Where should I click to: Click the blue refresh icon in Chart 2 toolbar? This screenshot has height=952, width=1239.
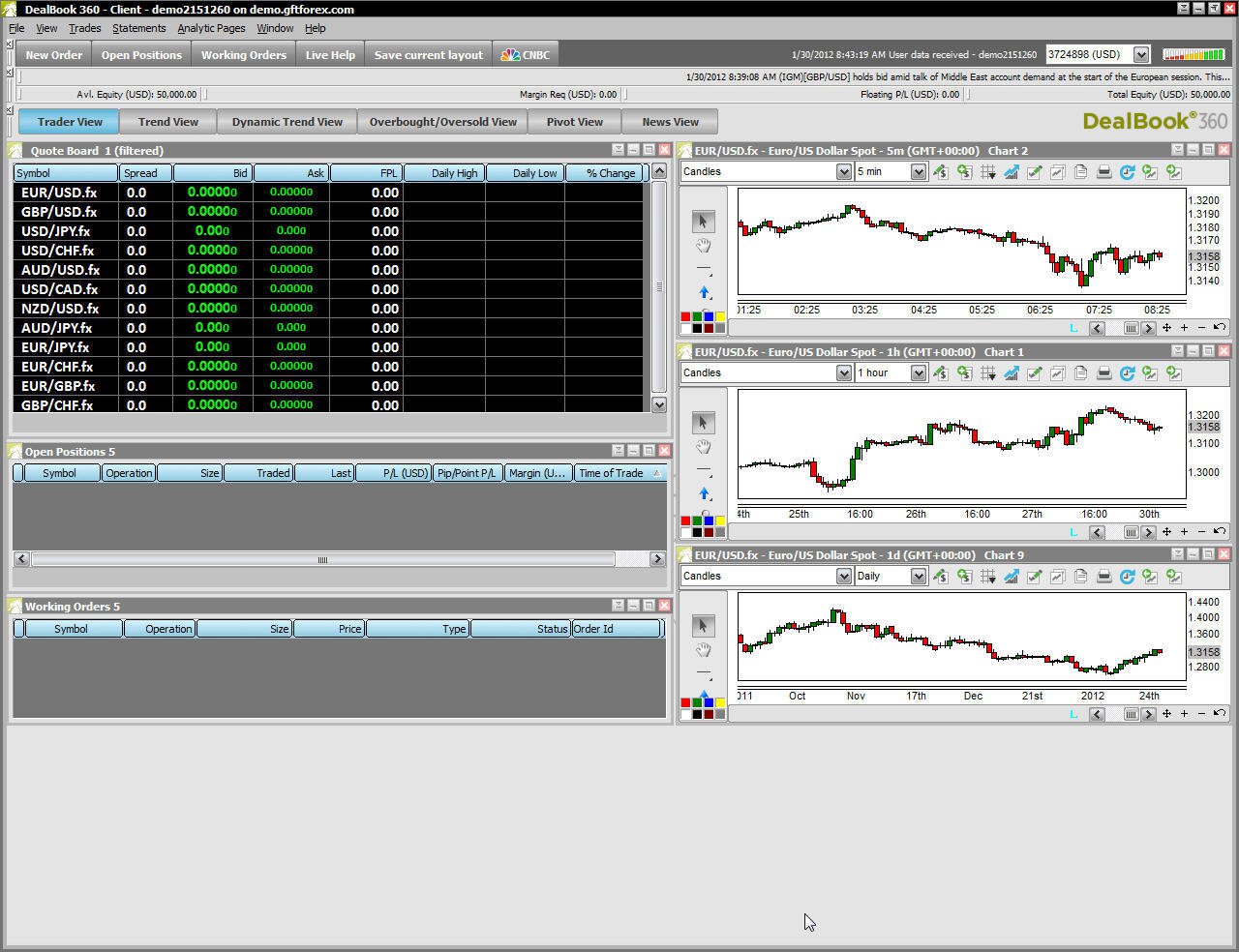[1127, 172]
